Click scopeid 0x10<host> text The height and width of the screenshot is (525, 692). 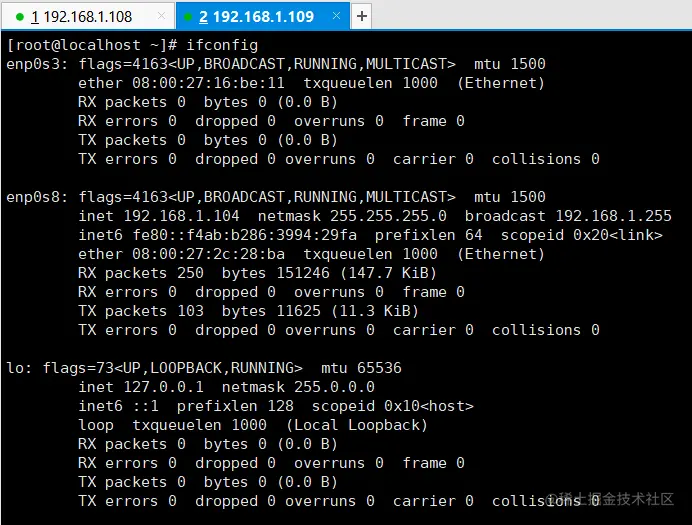click(393, 406)
